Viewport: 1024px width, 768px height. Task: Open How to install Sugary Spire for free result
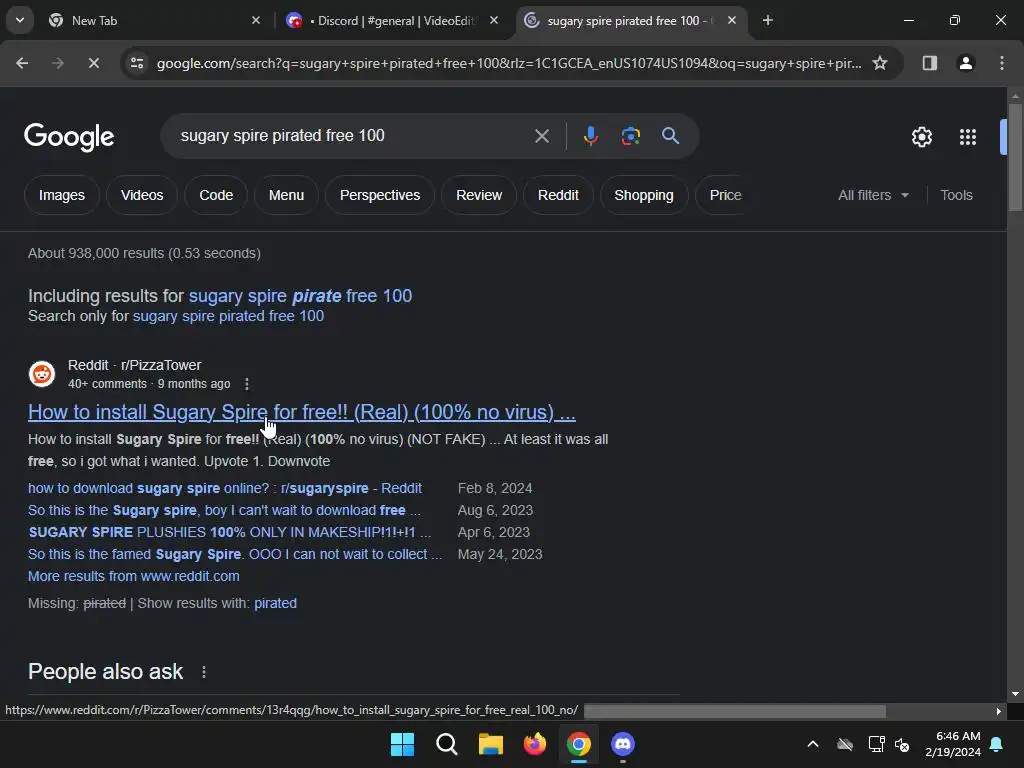click(302, 412)
